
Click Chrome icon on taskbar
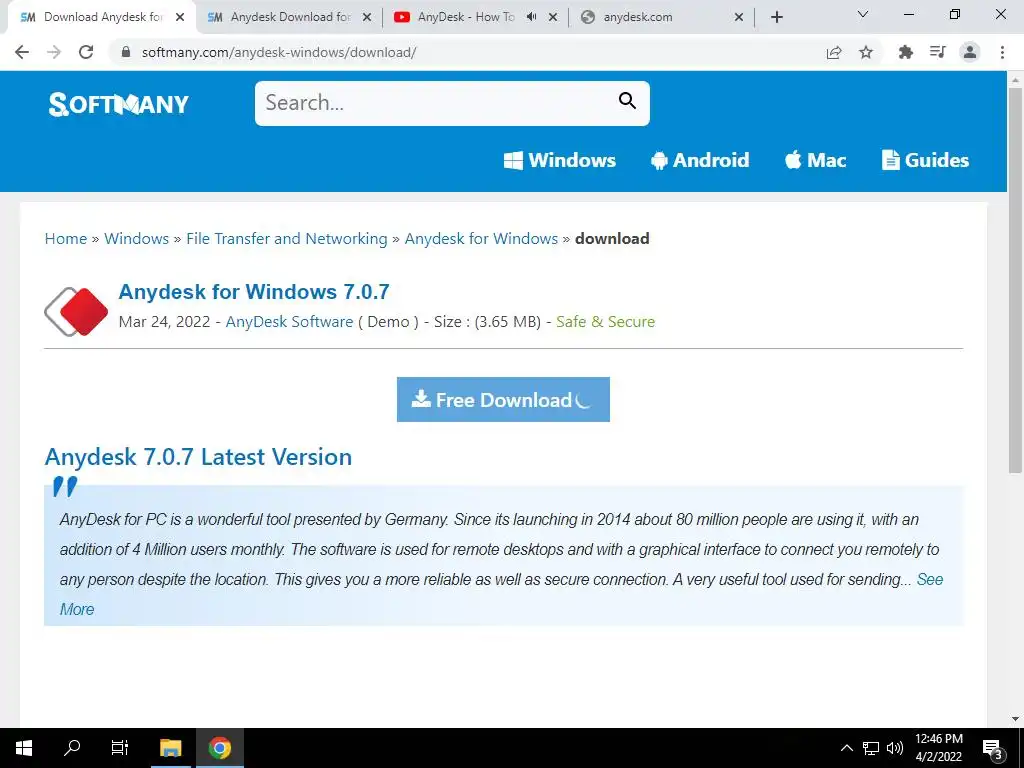pyautogui.click(x=219, y=748)
